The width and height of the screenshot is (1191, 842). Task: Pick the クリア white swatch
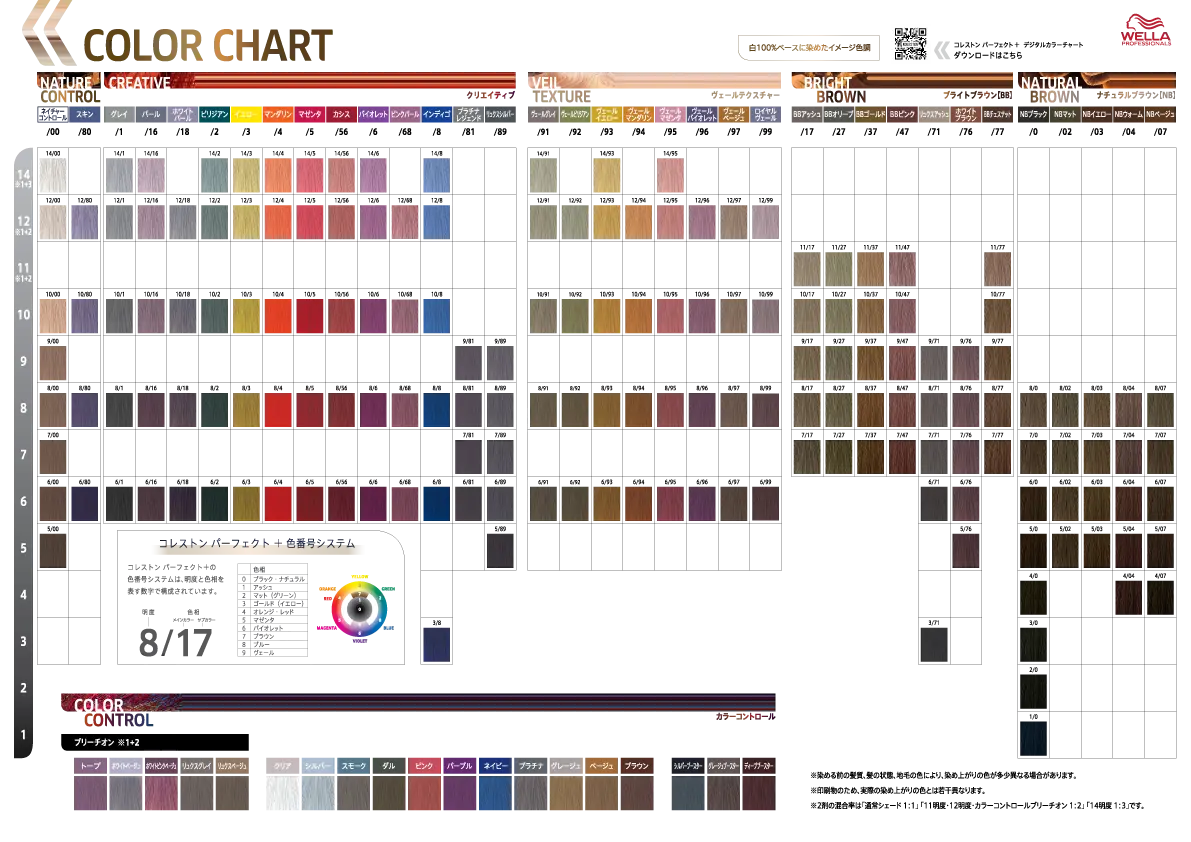point(281,794)
